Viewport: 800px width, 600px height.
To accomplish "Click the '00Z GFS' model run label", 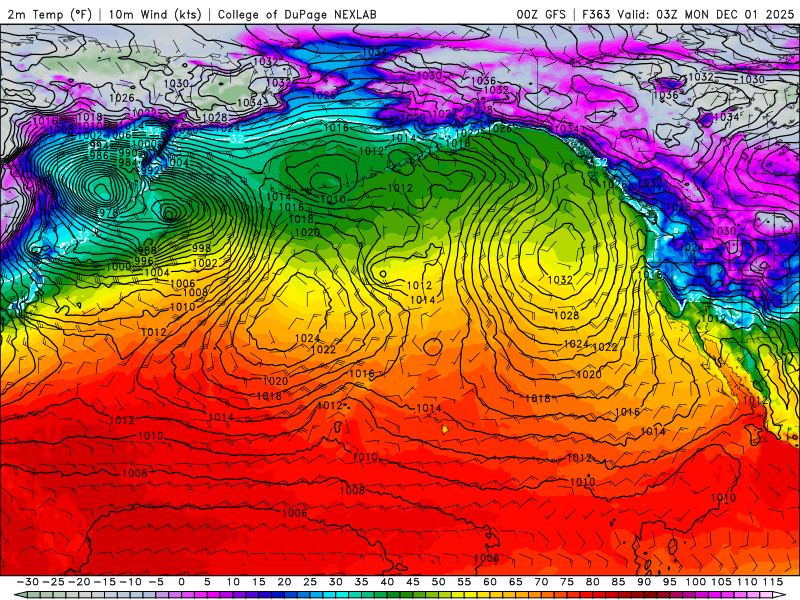I will point(541,14).
